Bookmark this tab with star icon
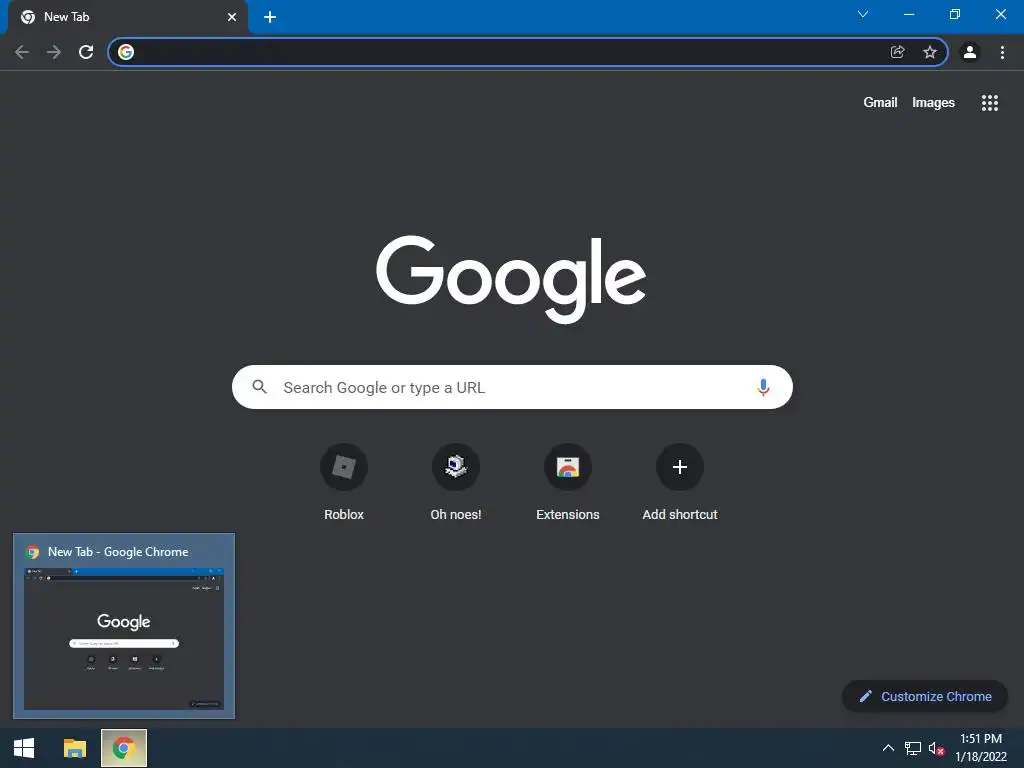This screenshot has width=1024, height=768. tap(930, 52)
